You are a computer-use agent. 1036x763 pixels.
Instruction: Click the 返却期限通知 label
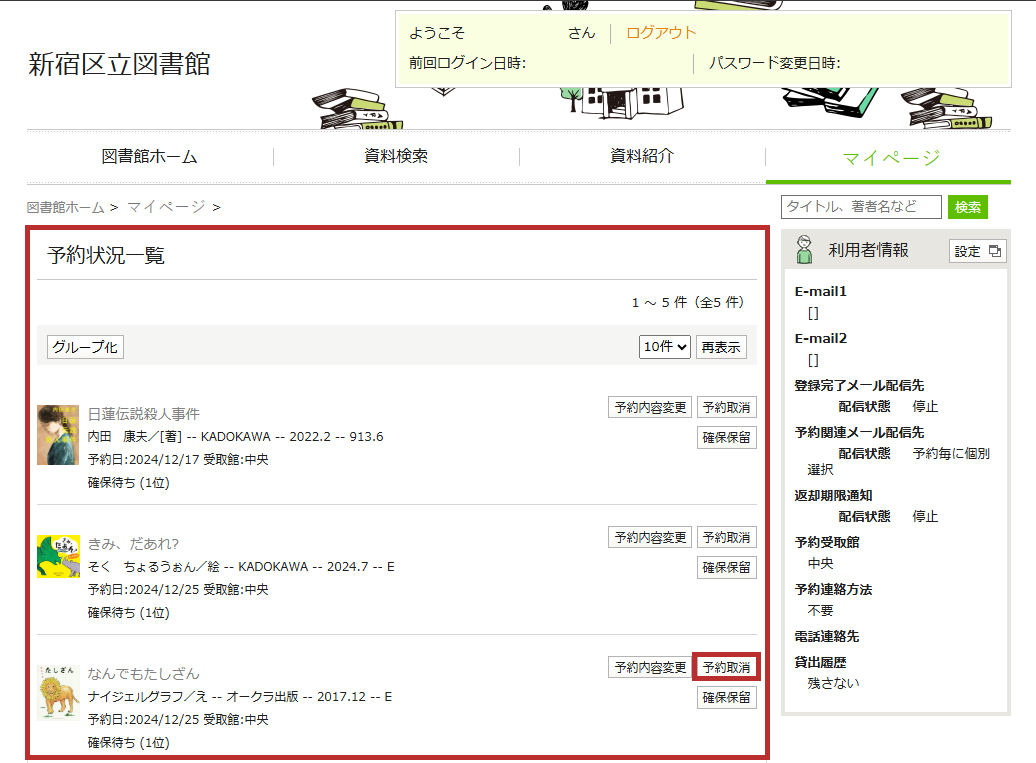[x=833, y=495]
